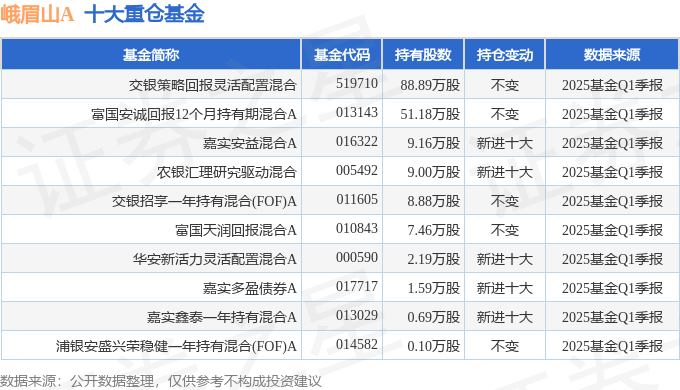Click the 基金代码 column header
This screenshot has height=390, width=680.
coord(341,55)
